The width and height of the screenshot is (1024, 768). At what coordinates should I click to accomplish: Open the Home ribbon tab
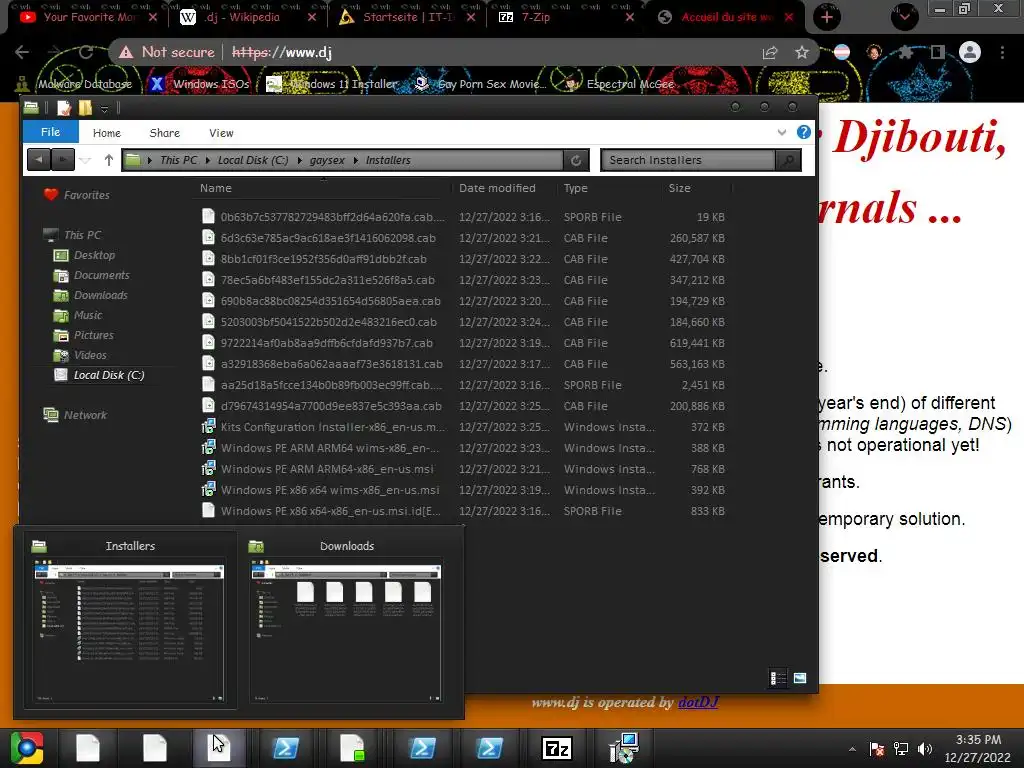click(106, 133)
